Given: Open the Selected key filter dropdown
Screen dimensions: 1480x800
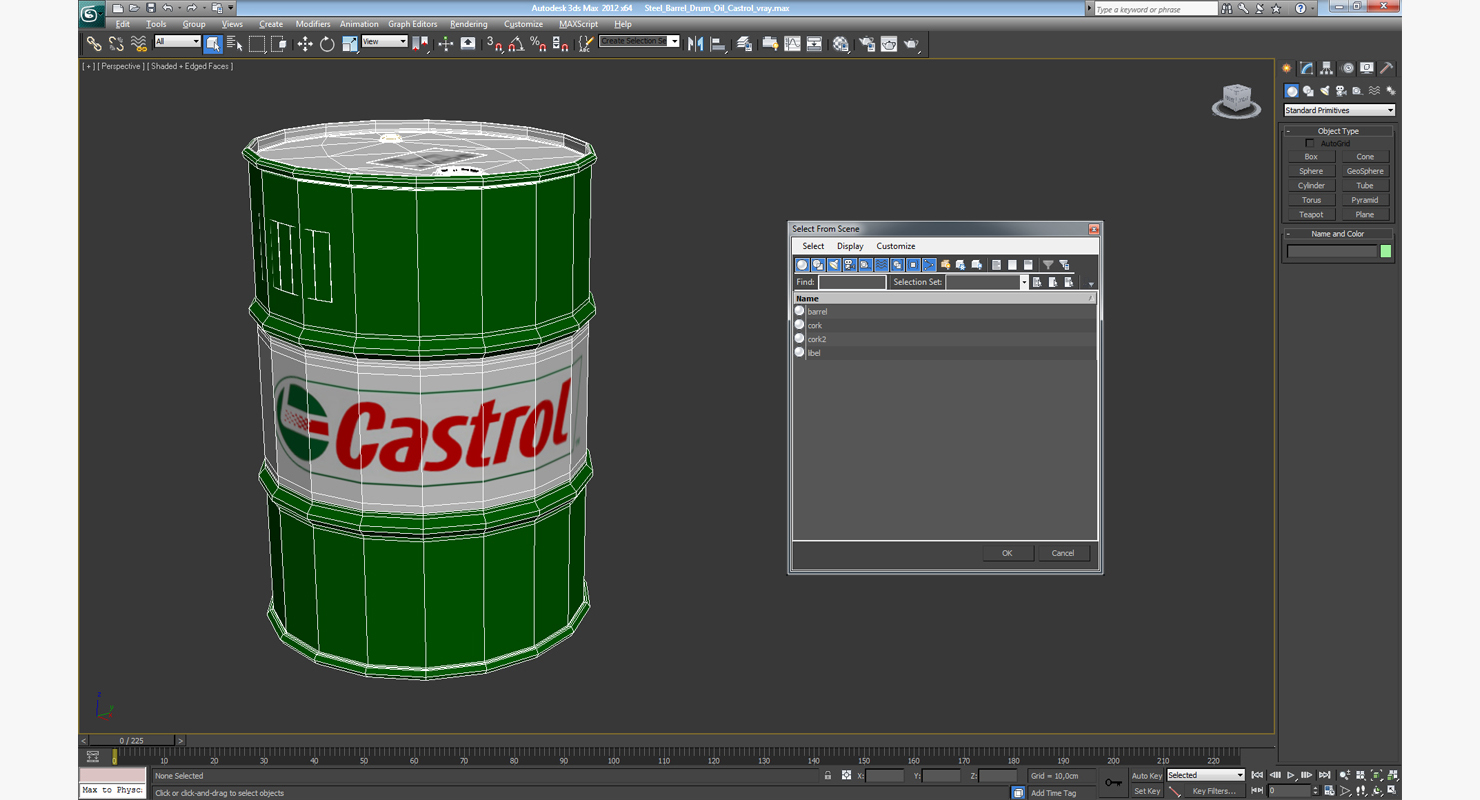Looking at the screenshot, I should (1205, 775).
